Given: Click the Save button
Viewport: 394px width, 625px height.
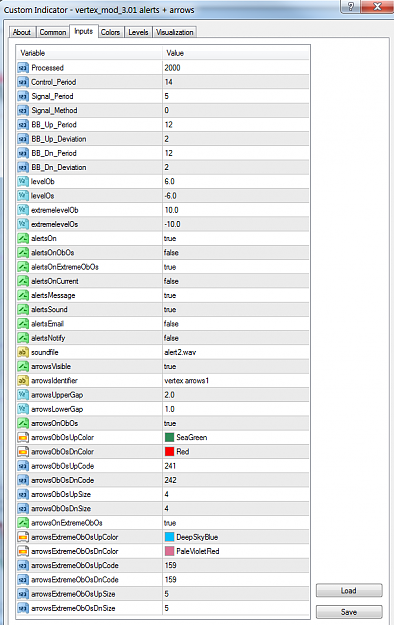Looking at the screenshot, I should (x=349, y=612).
